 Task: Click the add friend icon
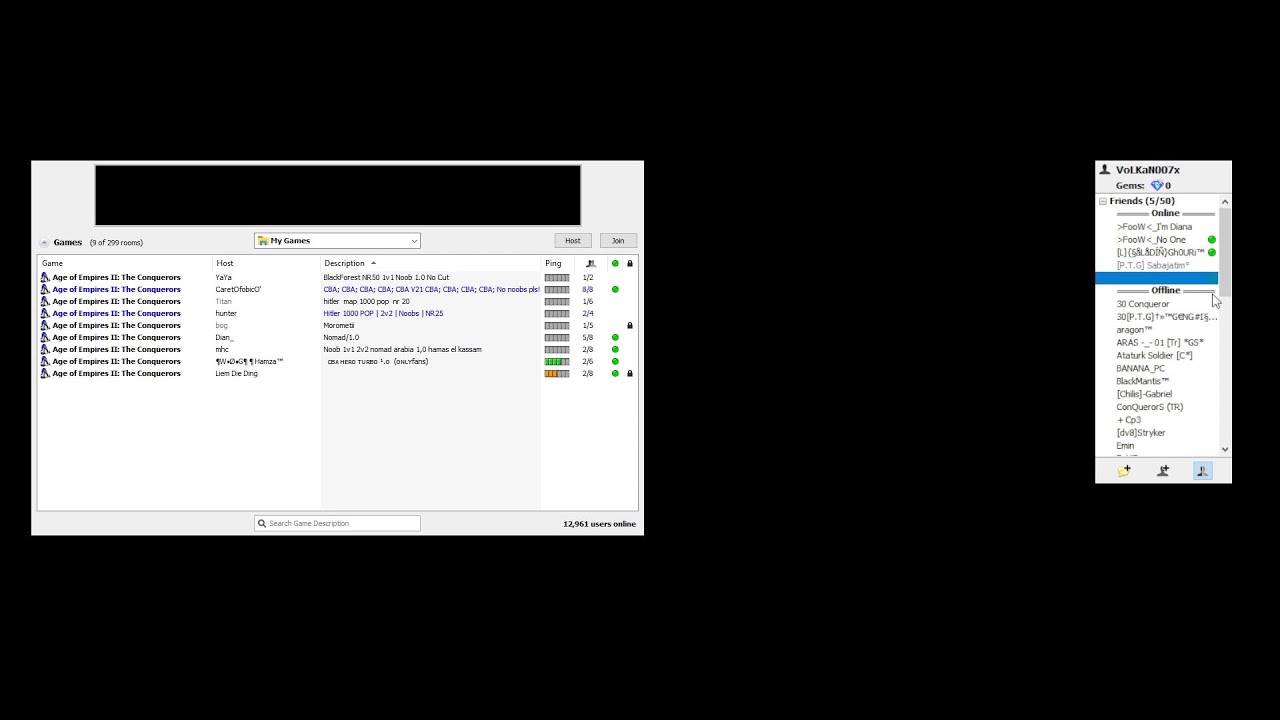tap(1163, 471)
